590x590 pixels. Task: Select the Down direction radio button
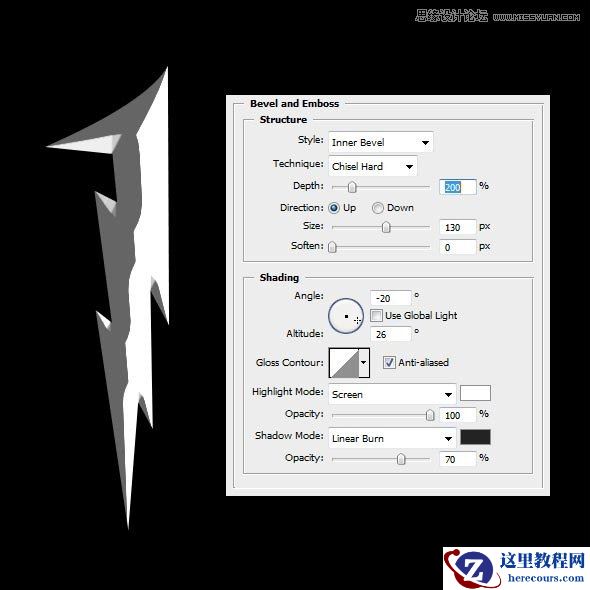377,208
